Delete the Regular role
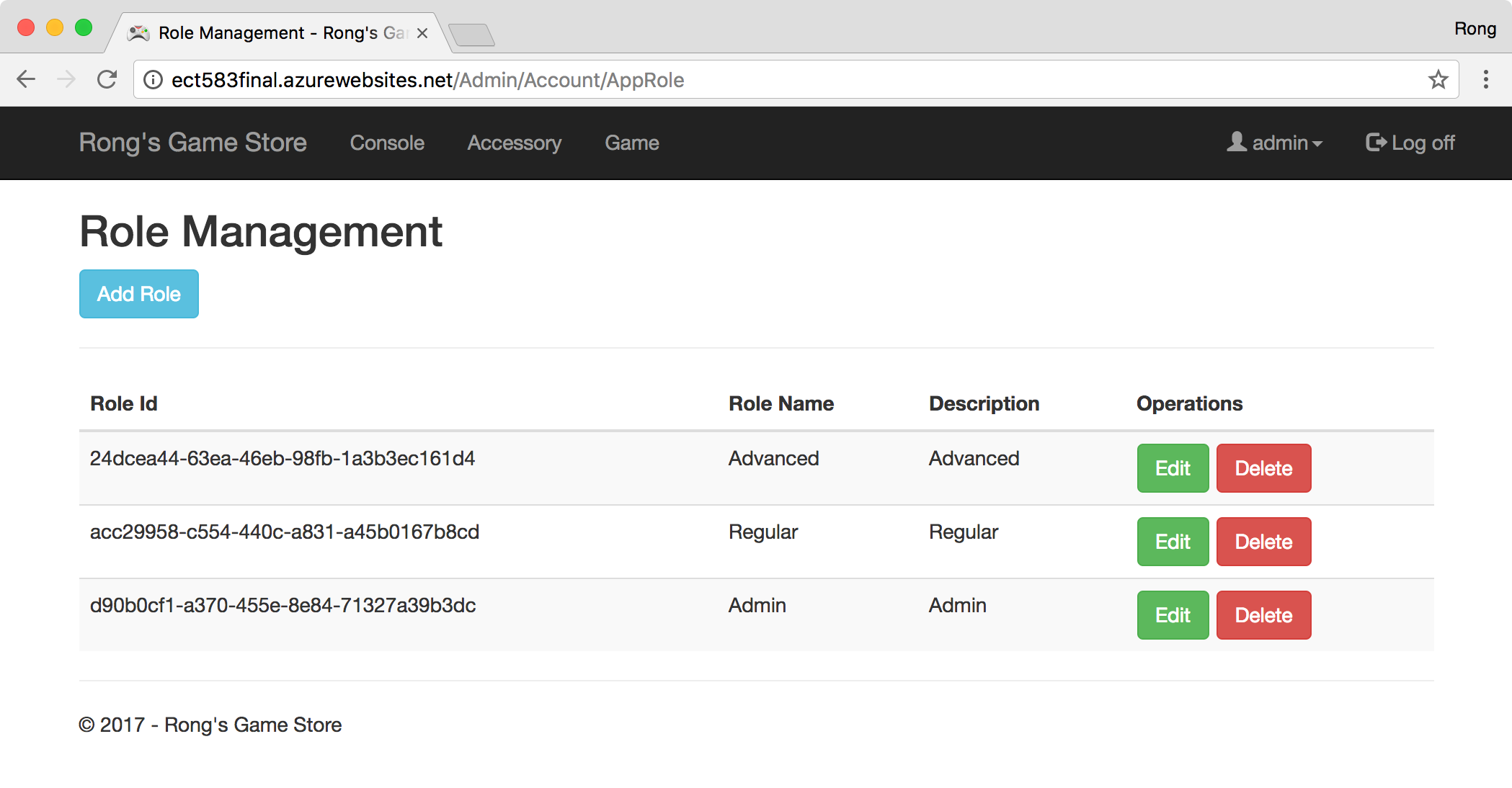The height and width of the screenshot is (788, 1512). 1263,542
